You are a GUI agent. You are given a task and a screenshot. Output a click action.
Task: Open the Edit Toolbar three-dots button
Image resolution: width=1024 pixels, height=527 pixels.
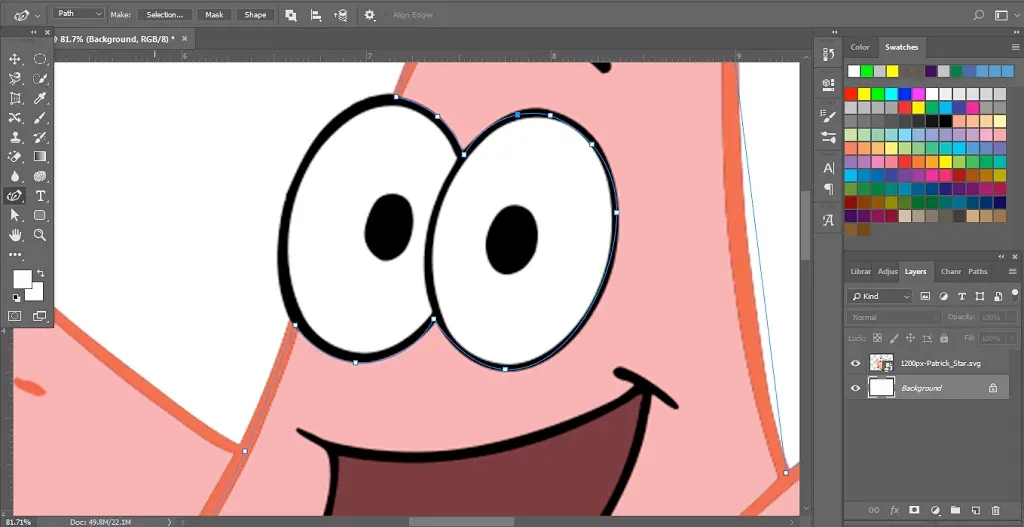point(15,255)
